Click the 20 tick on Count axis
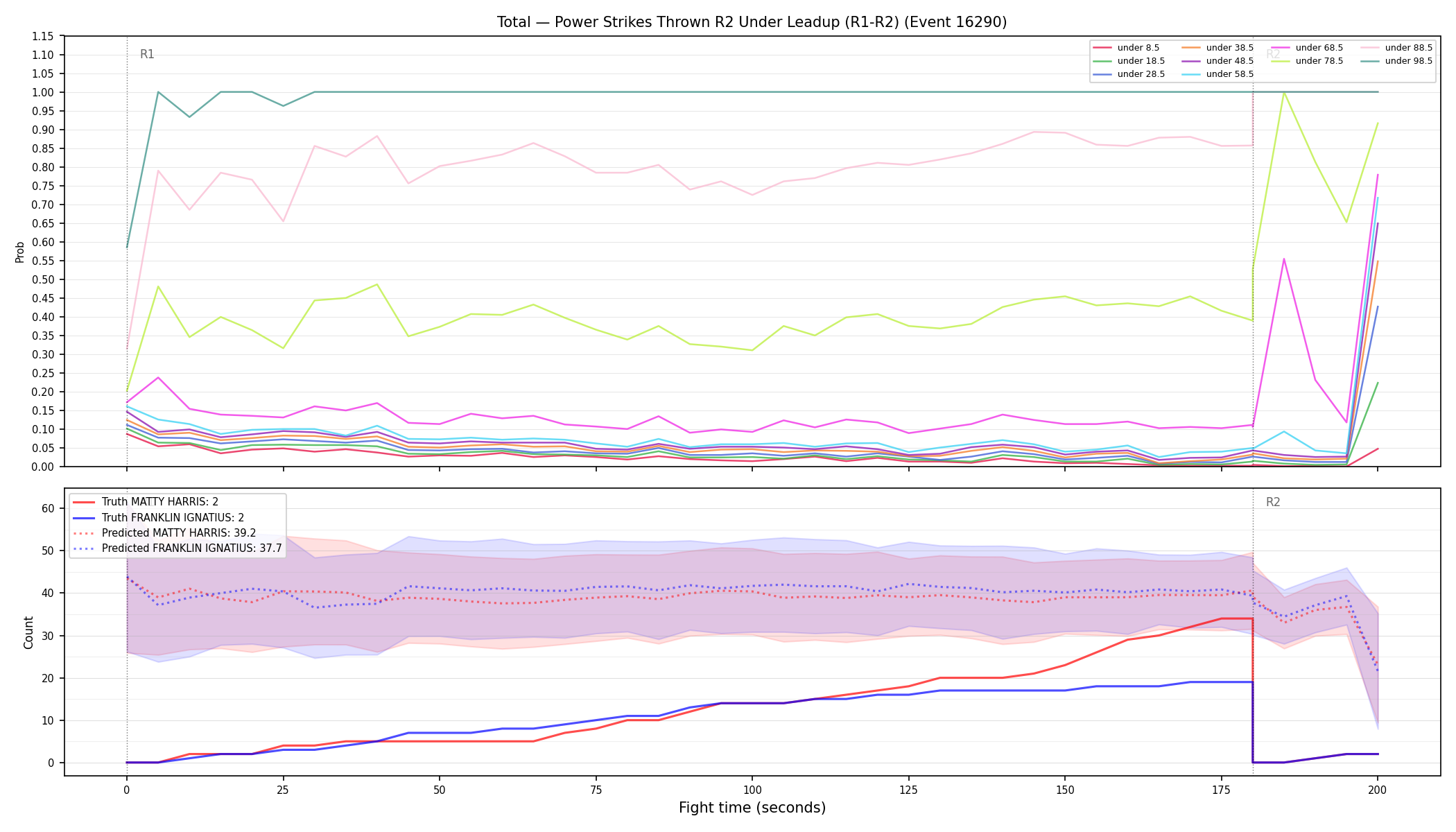This screenshot has height=832, width=1456. pyautogui.click(x=48, y=678)
